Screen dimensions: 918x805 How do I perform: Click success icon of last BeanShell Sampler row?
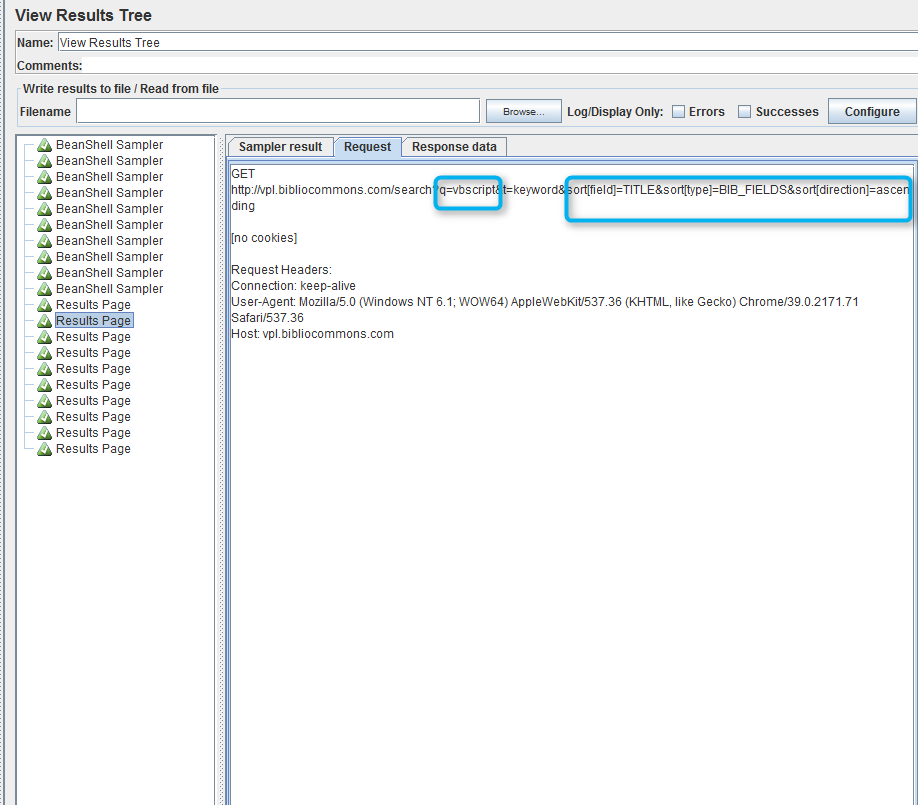44,289
